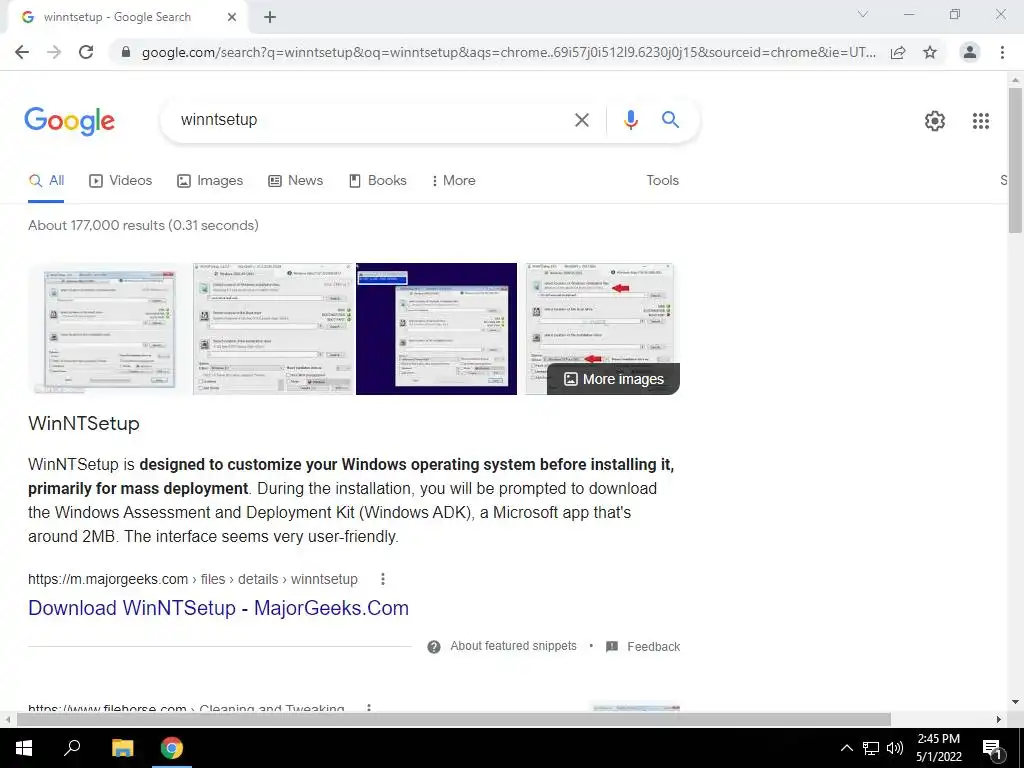Open Download WinNTSetup - MajorGeeks.Com link

click(x=218, y=608)
